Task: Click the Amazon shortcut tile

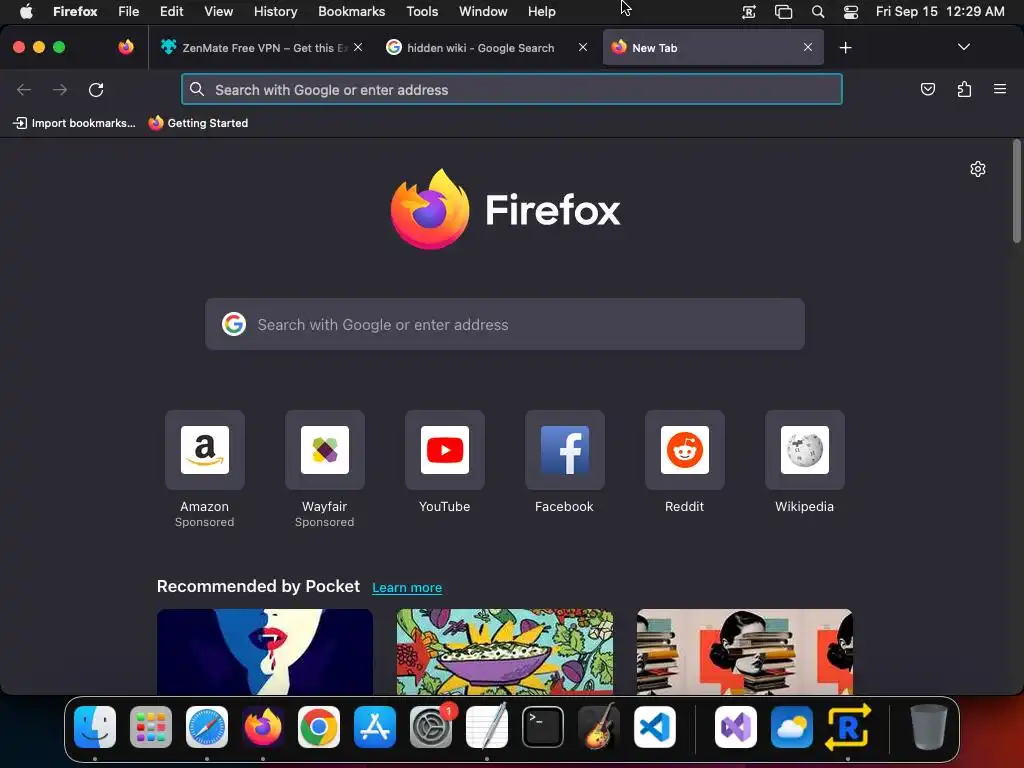Action: coord(204,450)
